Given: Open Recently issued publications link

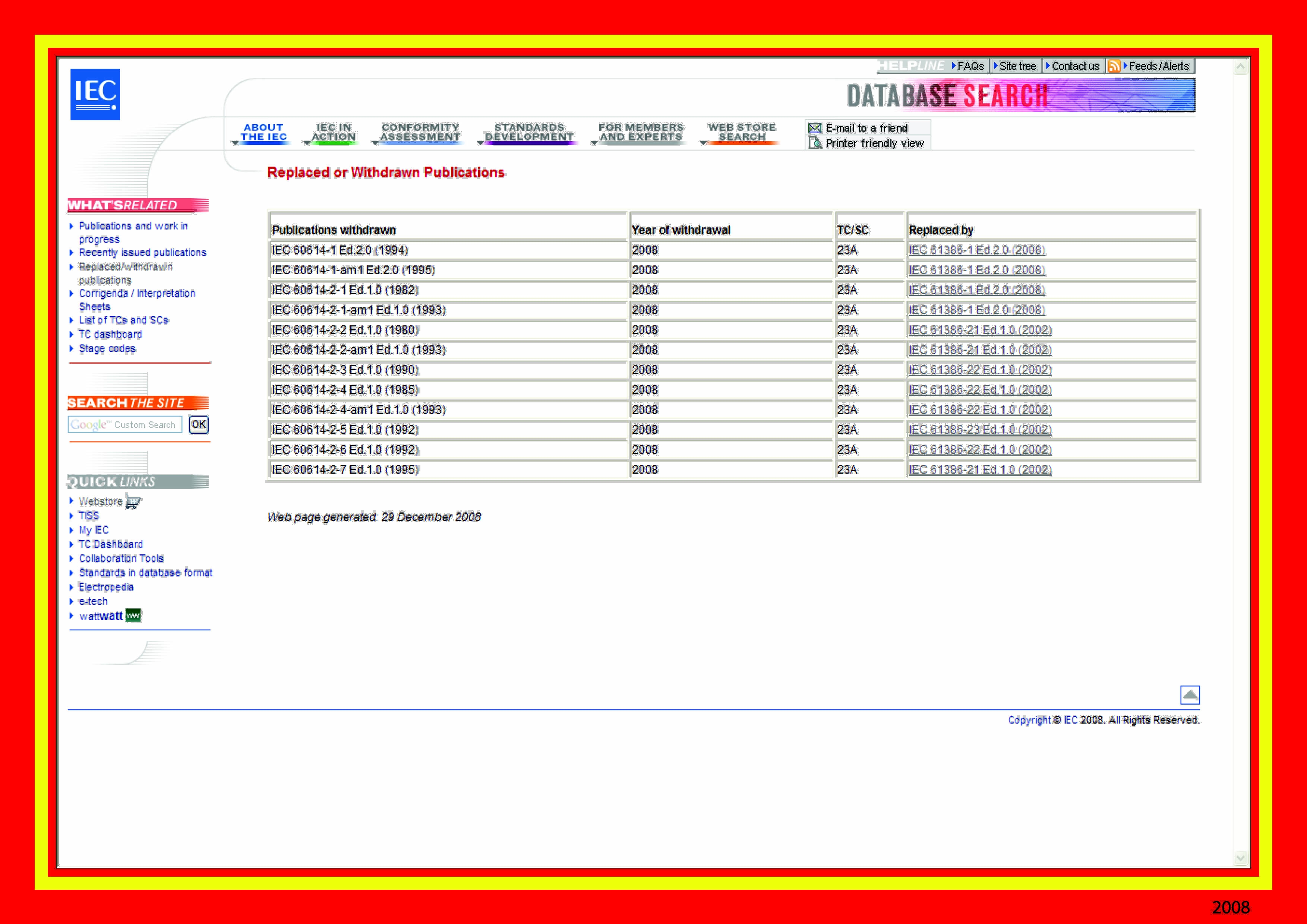Looking at the screenshot, I should [x=142, y=253].
